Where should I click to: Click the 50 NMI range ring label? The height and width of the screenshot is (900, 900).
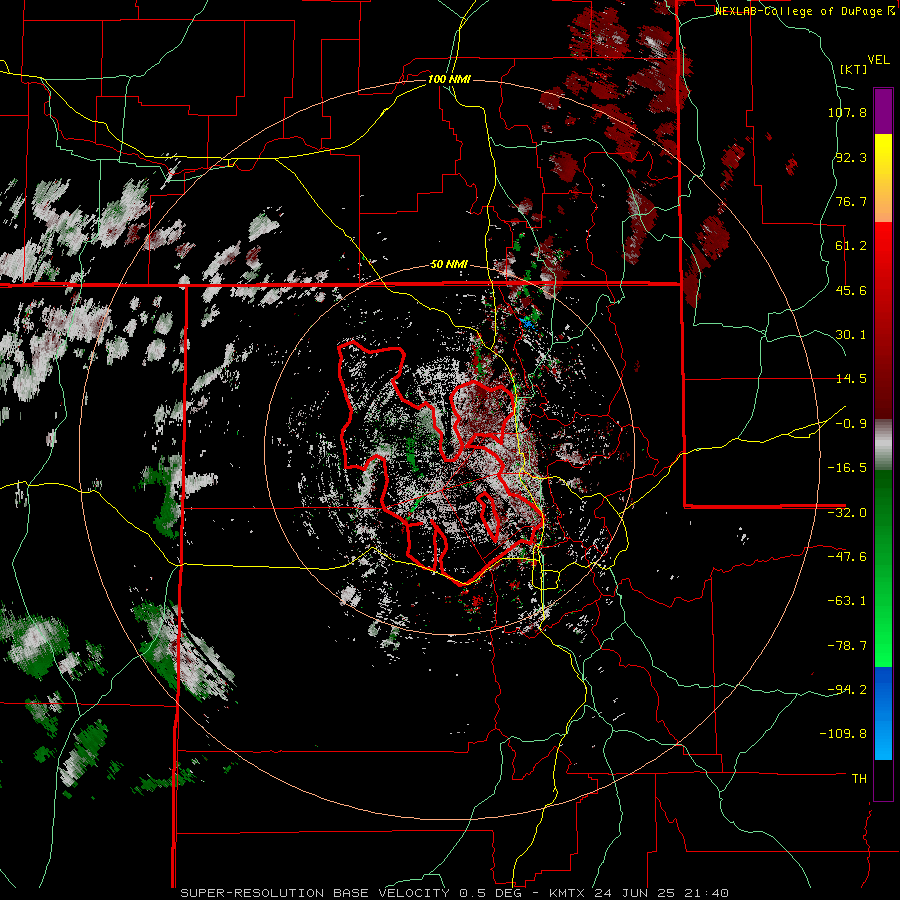pyautogui.click(x=449, y=264)
